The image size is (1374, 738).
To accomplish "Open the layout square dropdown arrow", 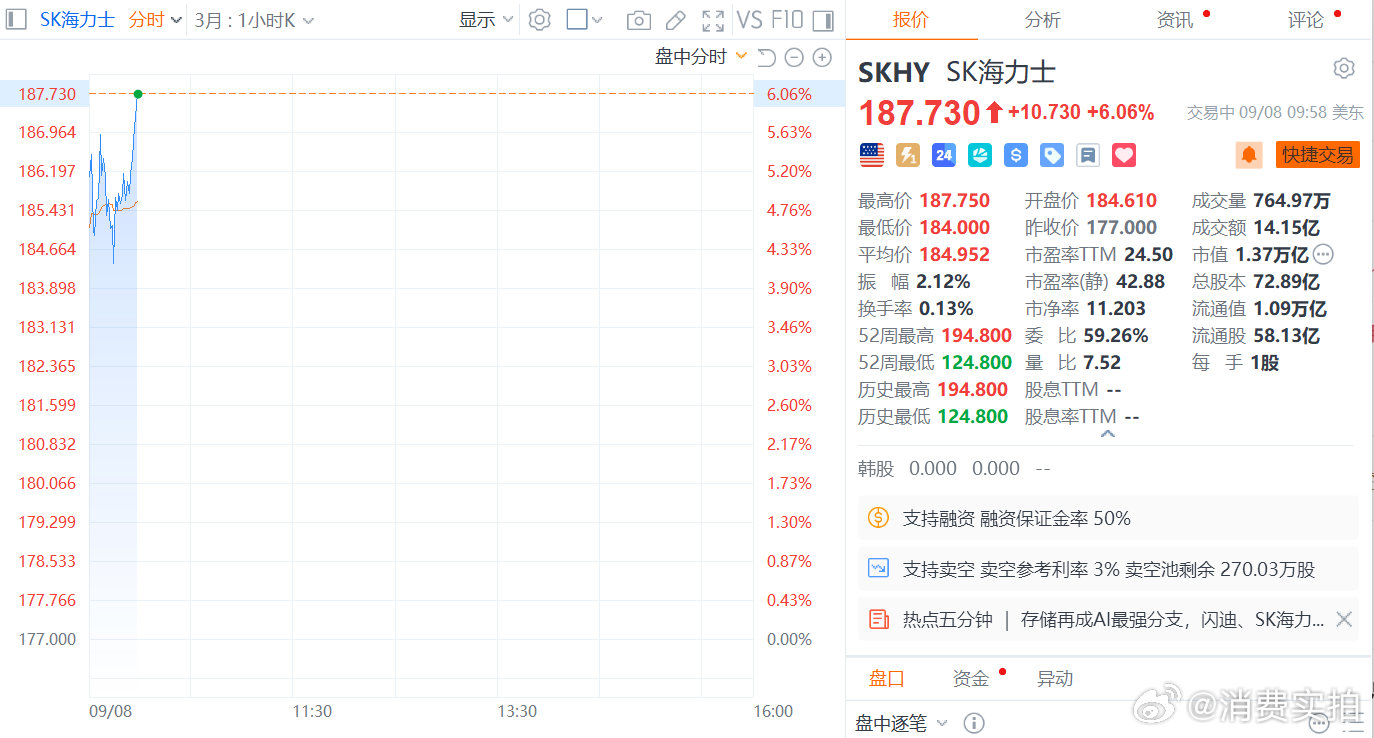I will (x=597, y=20).
